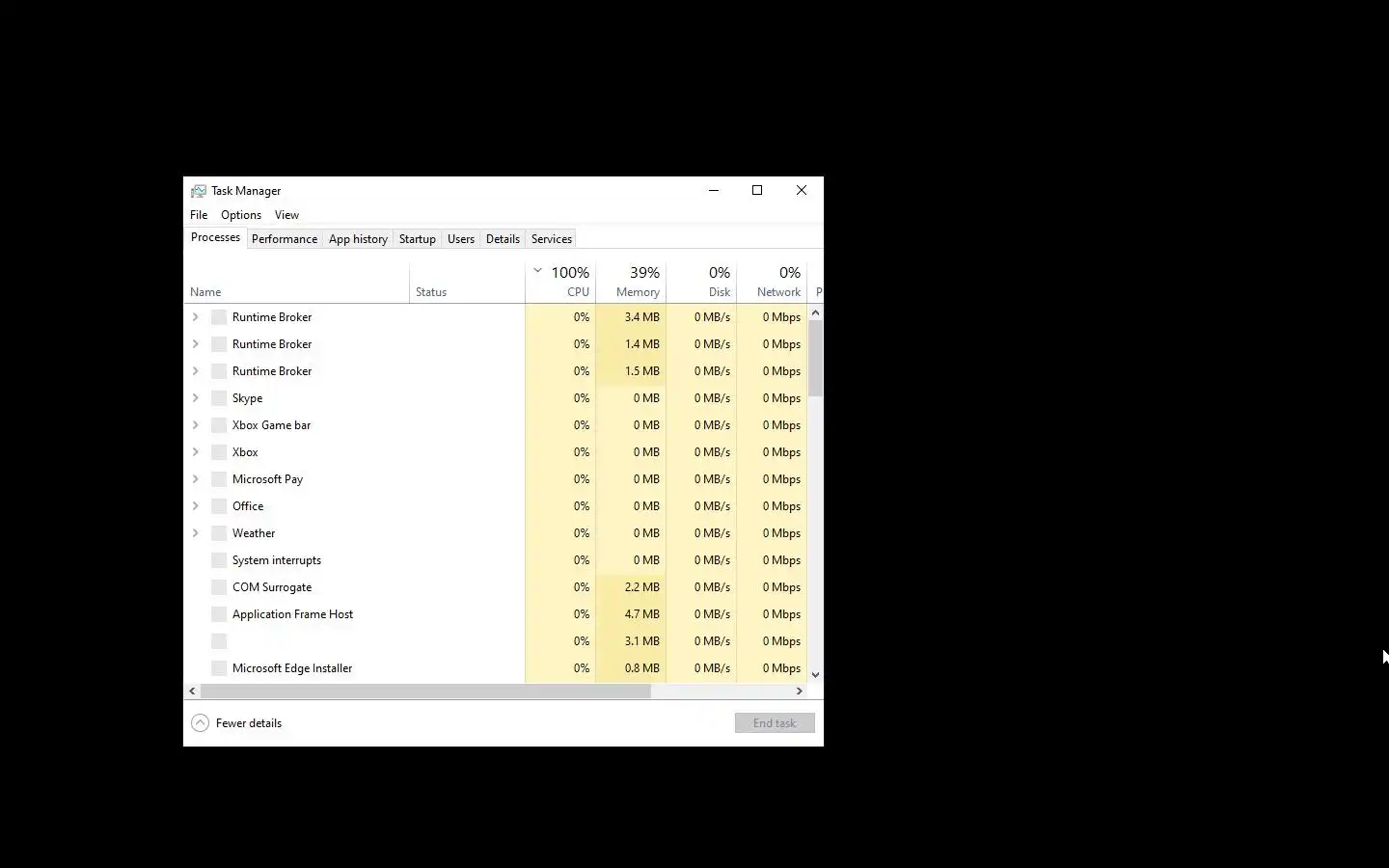1389x868 pixels.
Task: Open the File menu
Action: tap(199, 215)
